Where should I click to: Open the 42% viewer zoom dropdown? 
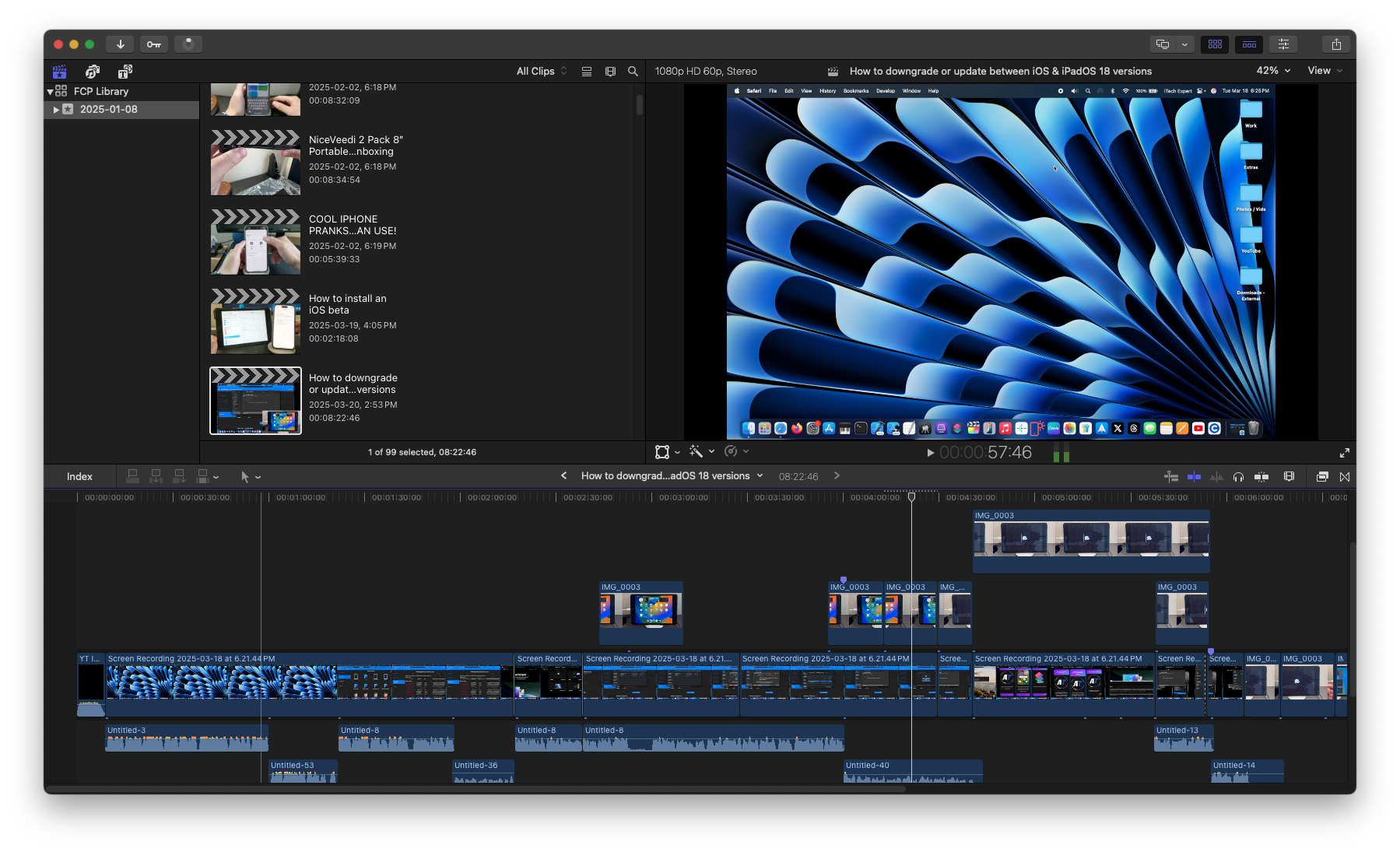[x=1273, y=71]
